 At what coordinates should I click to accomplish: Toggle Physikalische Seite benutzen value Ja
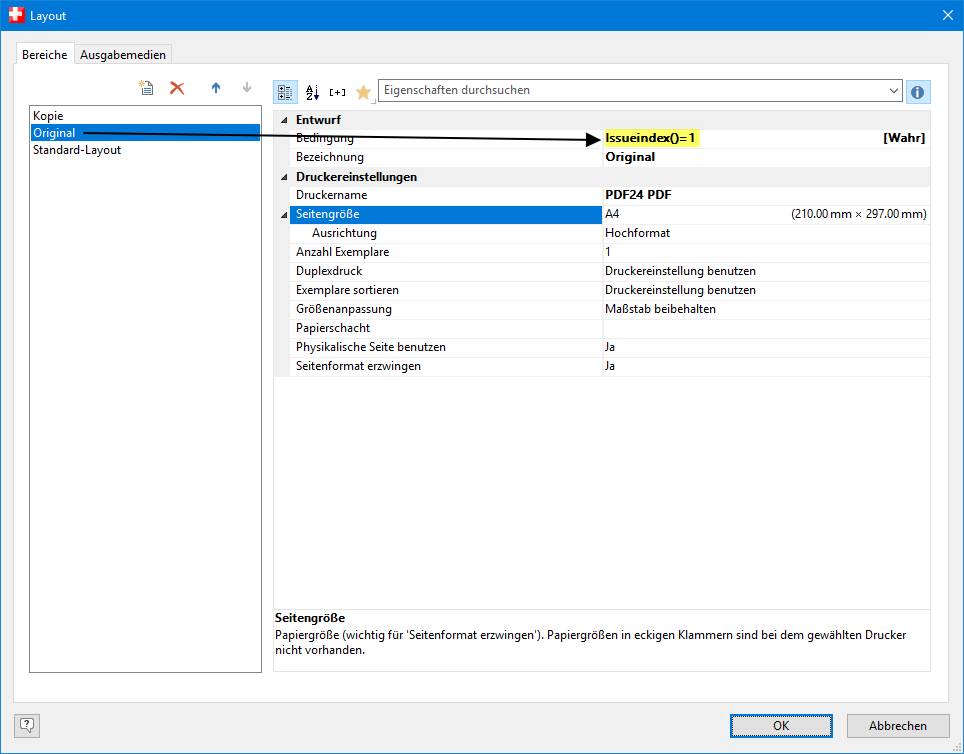(766, 347)
